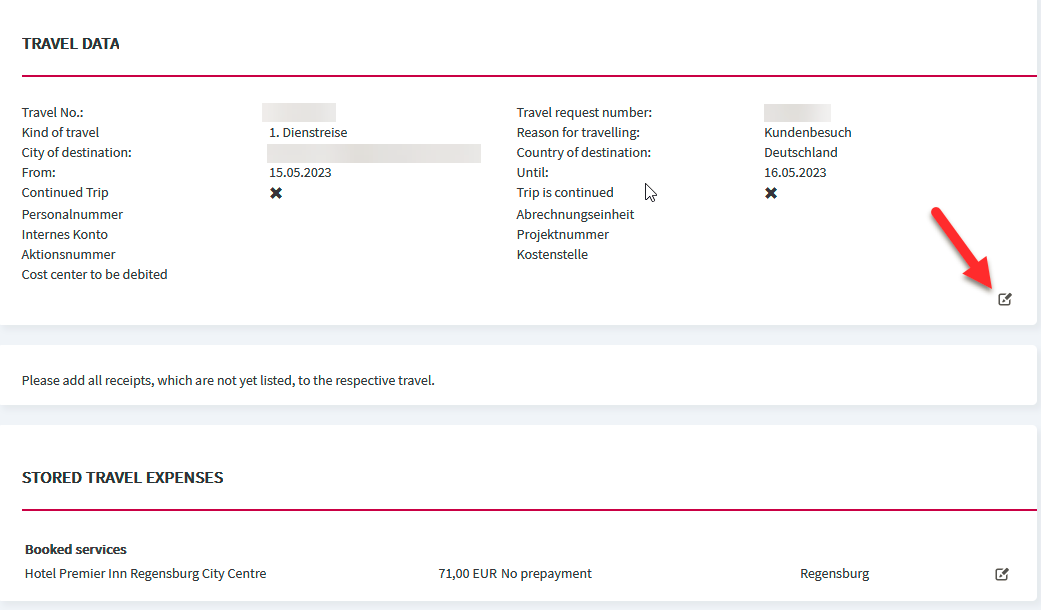Click the Hotel Premier Inn Regensburg entry
Image resolution: width=1041 pixels, height=610 pixels.
pos(145,573)
